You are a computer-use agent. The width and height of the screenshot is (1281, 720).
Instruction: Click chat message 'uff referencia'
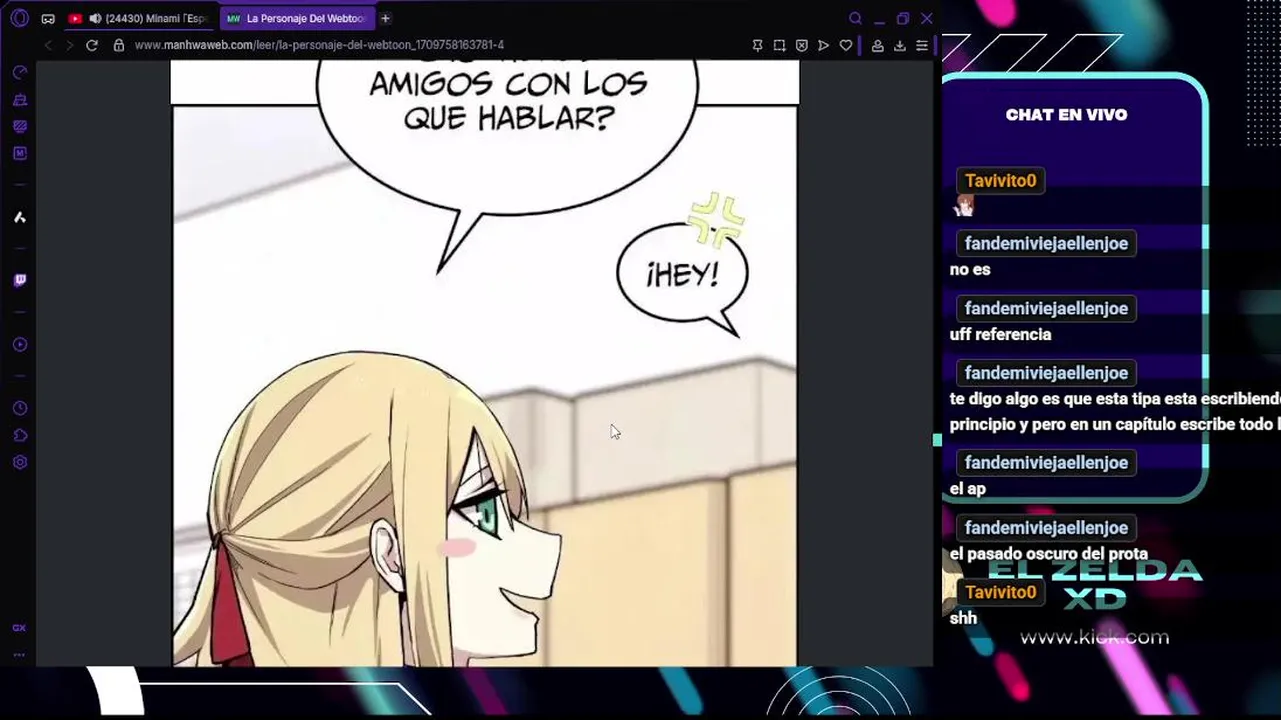pos(1000,334)
